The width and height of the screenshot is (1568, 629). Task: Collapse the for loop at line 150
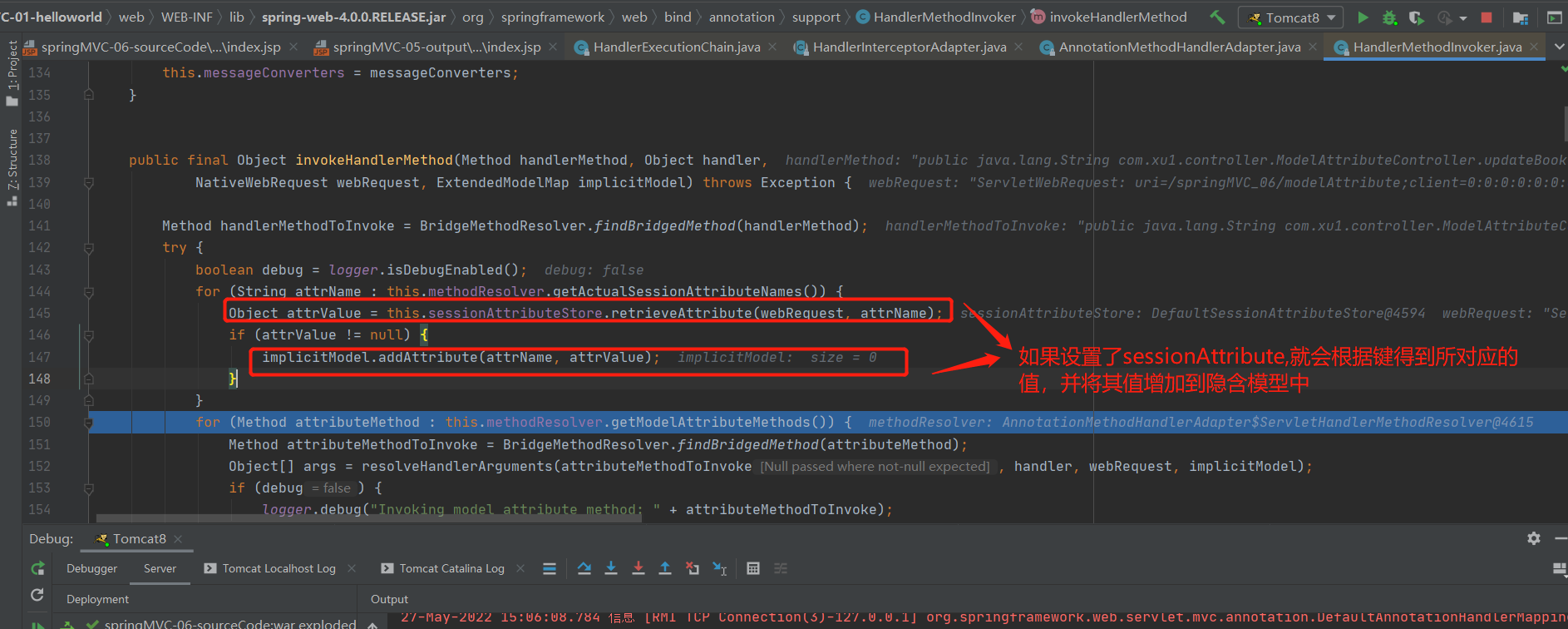coord(89,423)
